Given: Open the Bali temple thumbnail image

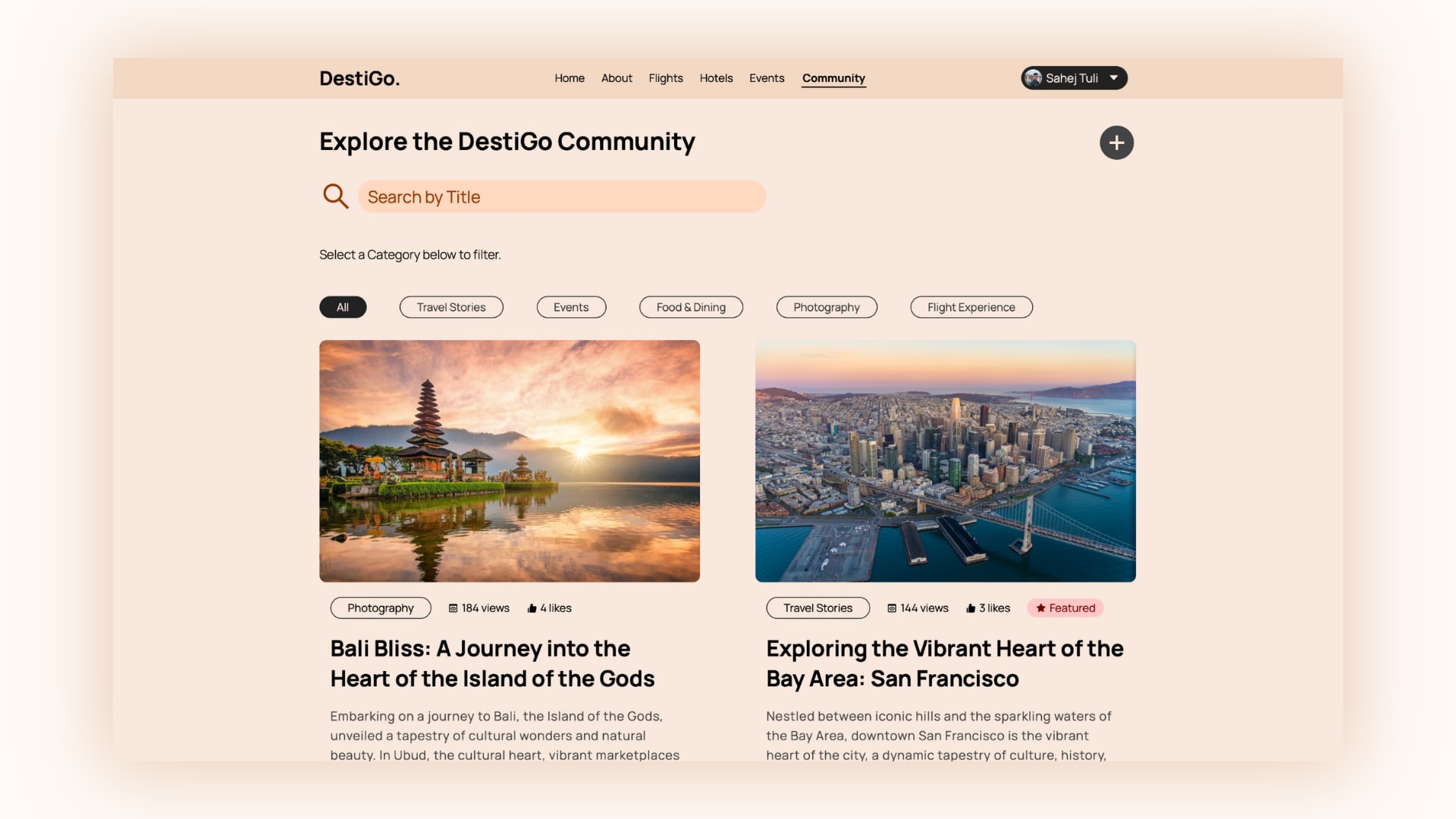Looking at the screenshot, I should [510, 461].
